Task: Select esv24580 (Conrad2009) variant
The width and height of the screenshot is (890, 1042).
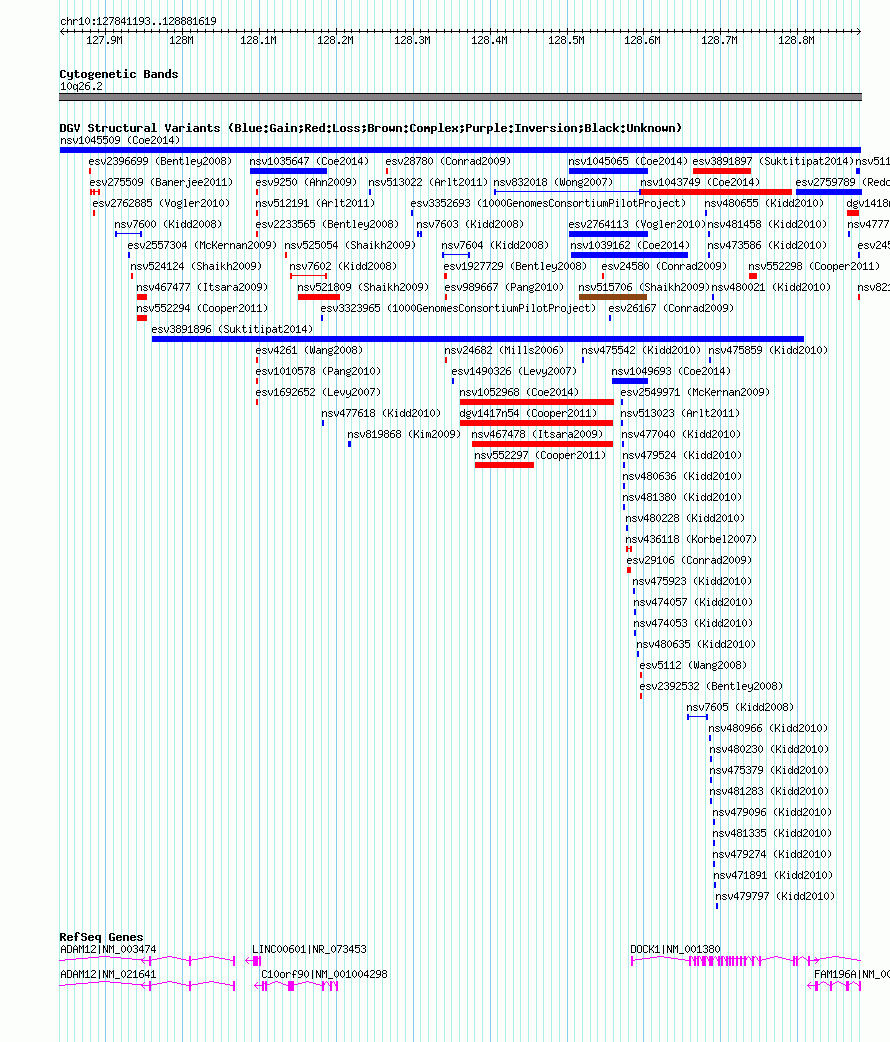Action: 664,266
